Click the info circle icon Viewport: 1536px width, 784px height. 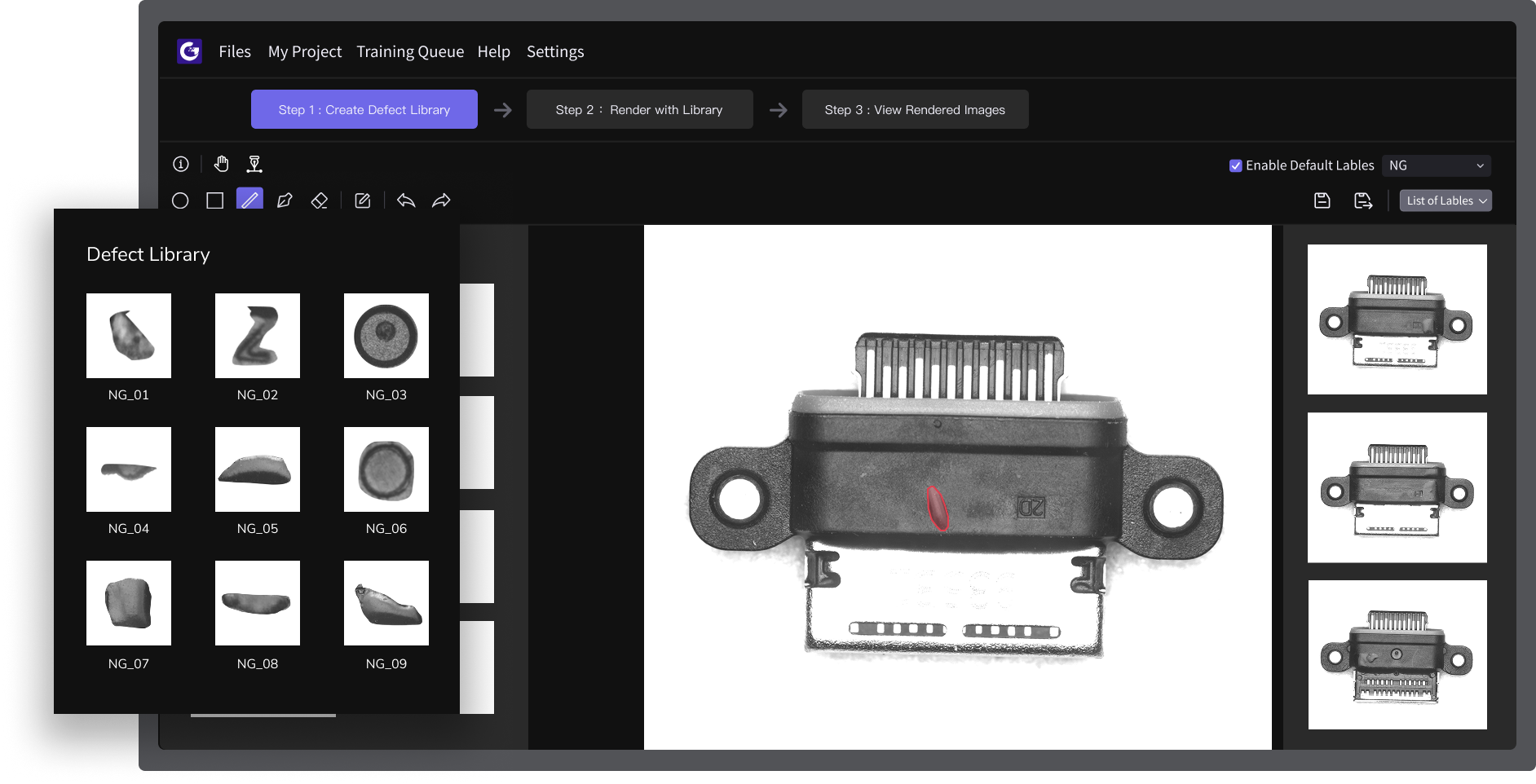tap(181, 165)
